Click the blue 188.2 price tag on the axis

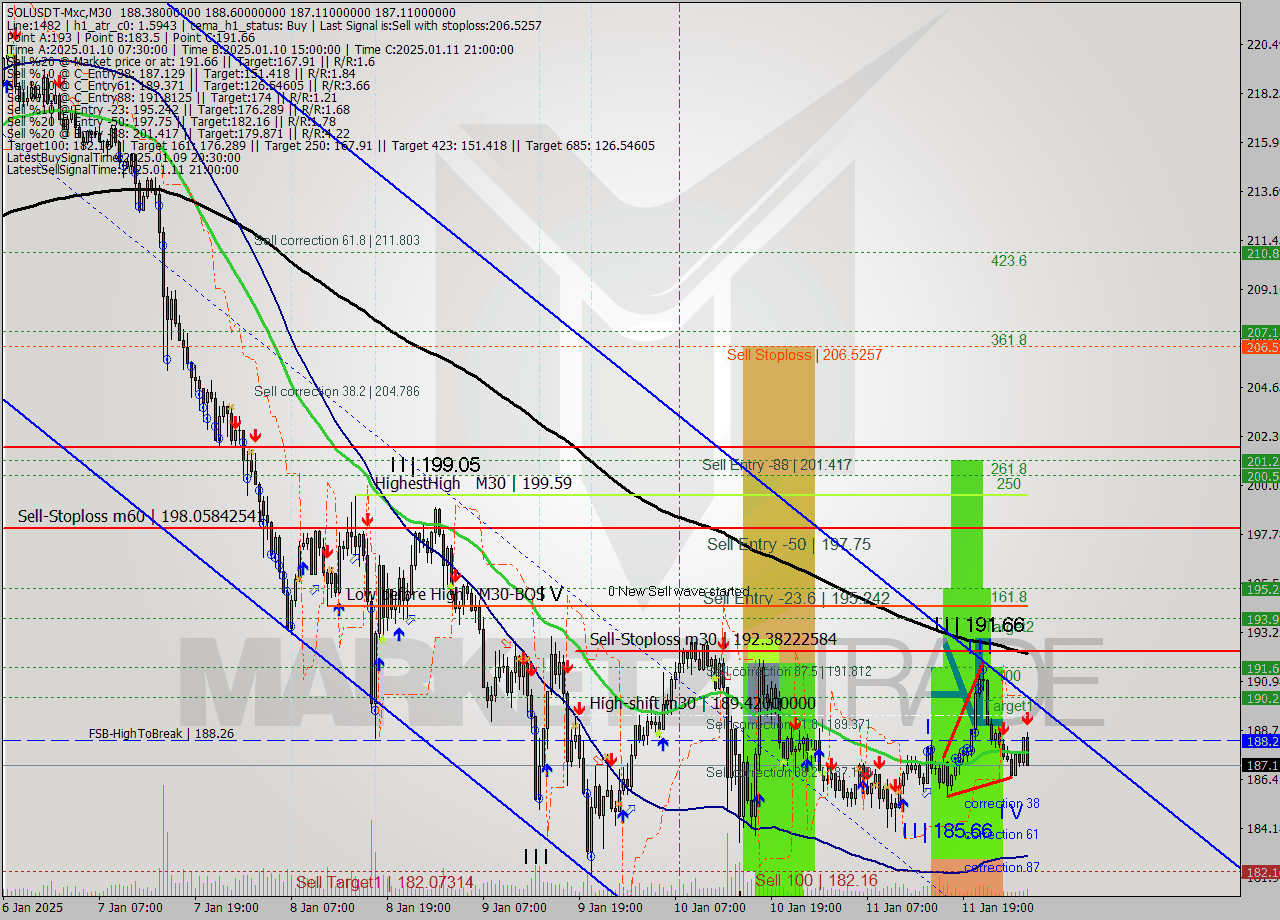[1261, 741]
